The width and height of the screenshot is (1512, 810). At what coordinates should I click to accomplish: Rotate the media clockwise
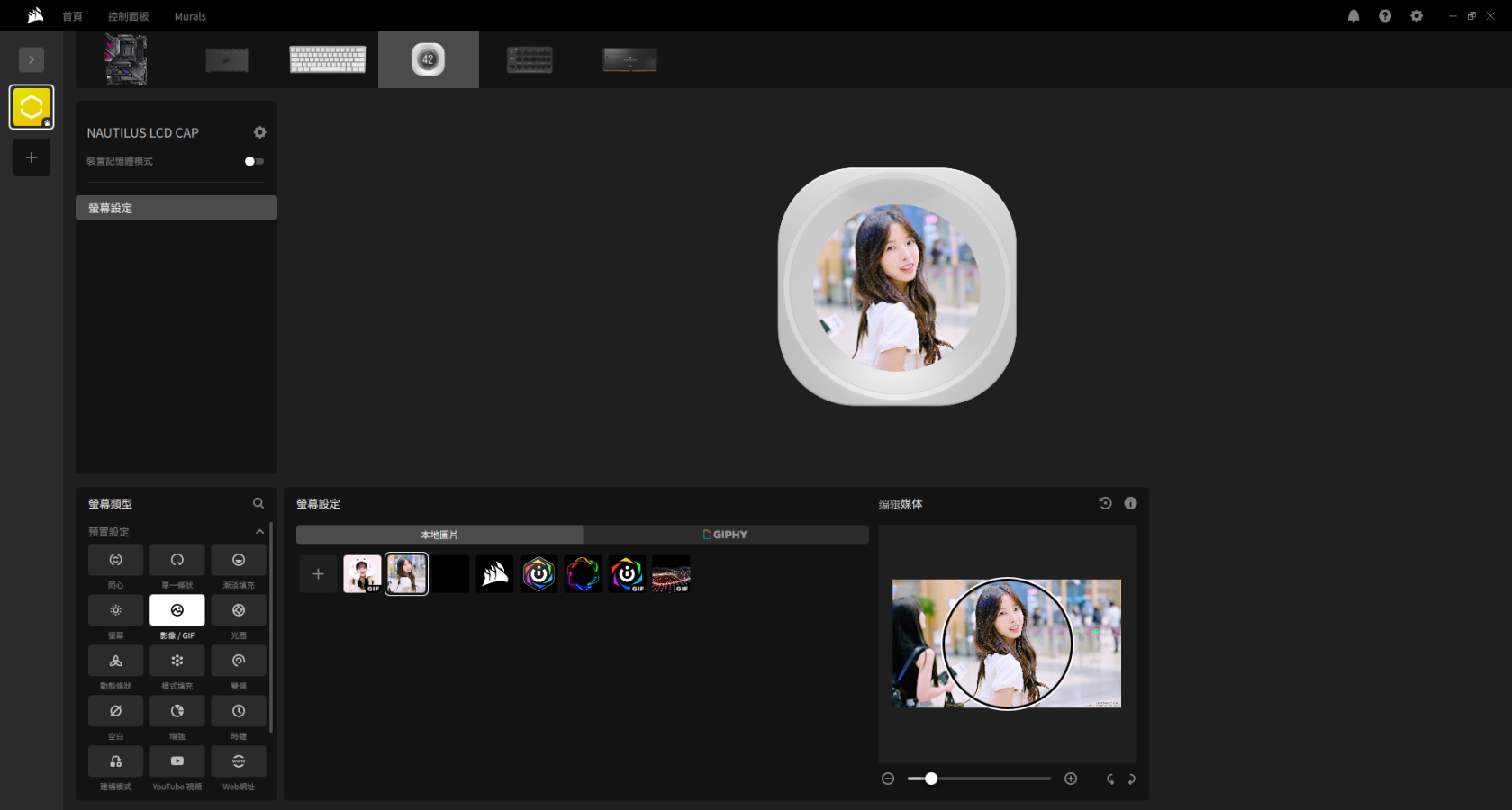point(1131,779)
